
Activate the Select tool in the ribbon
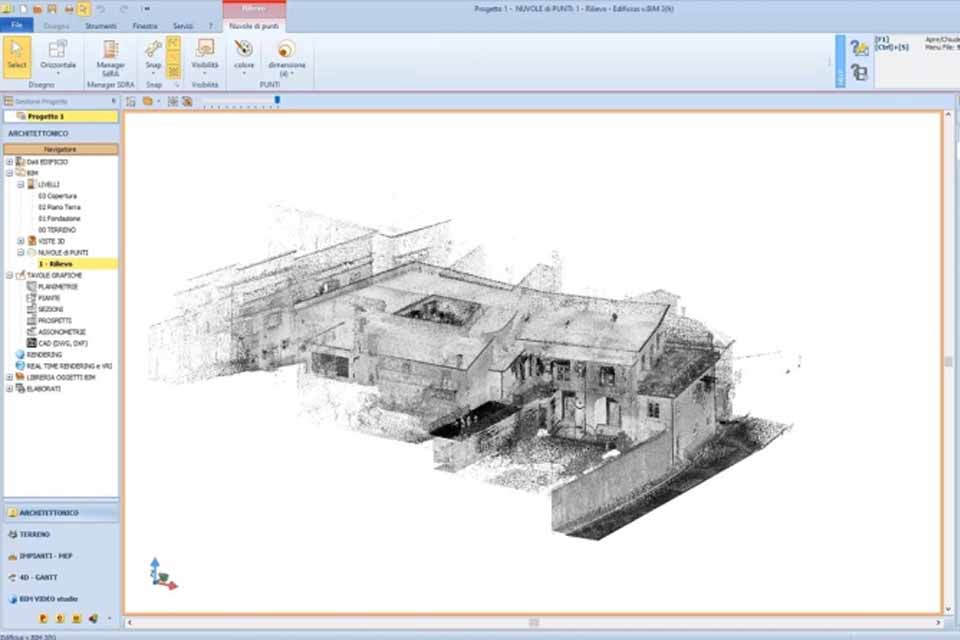click(x=17, y=55)
